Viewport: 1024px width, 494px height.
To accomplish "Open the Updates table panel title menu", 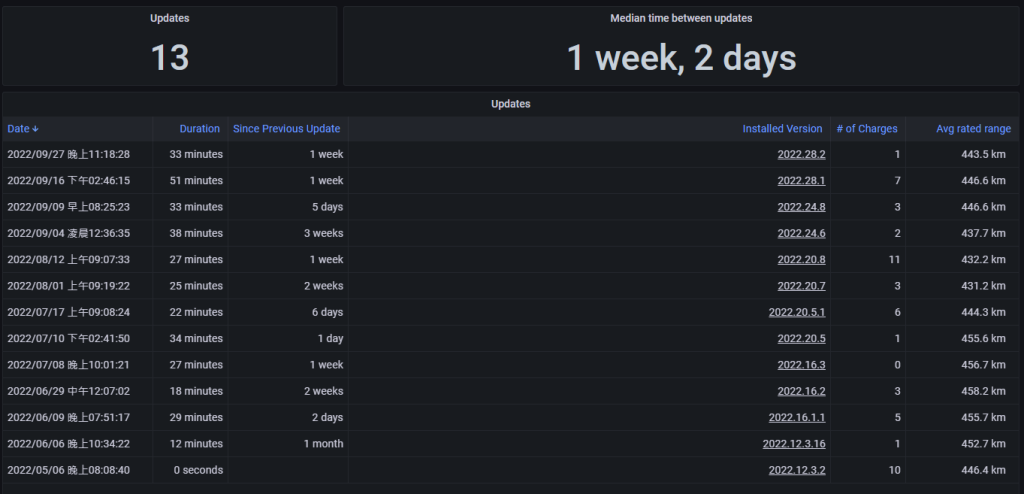I will [510, 104].
